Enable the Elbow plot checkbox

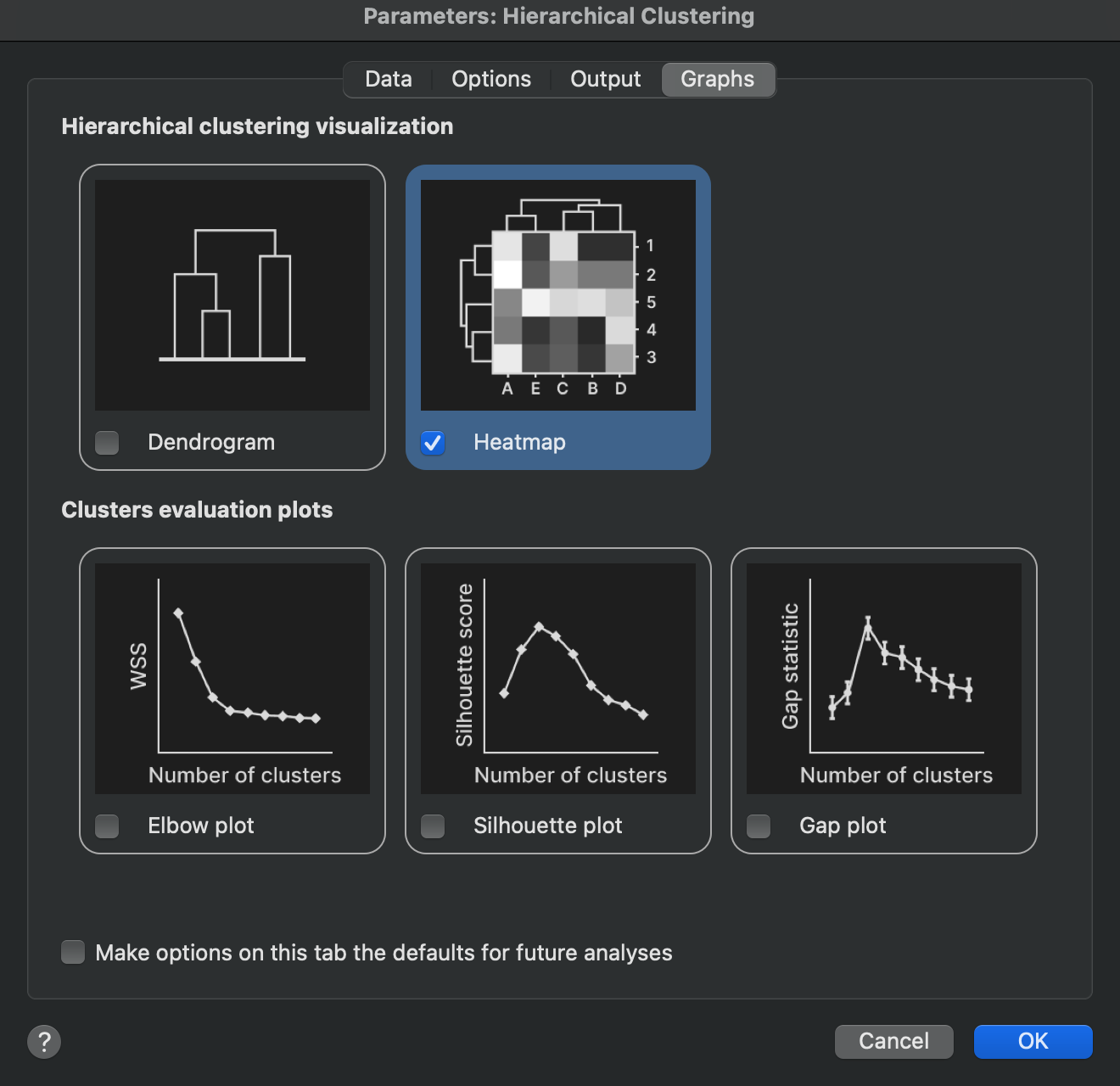(107, 826)
